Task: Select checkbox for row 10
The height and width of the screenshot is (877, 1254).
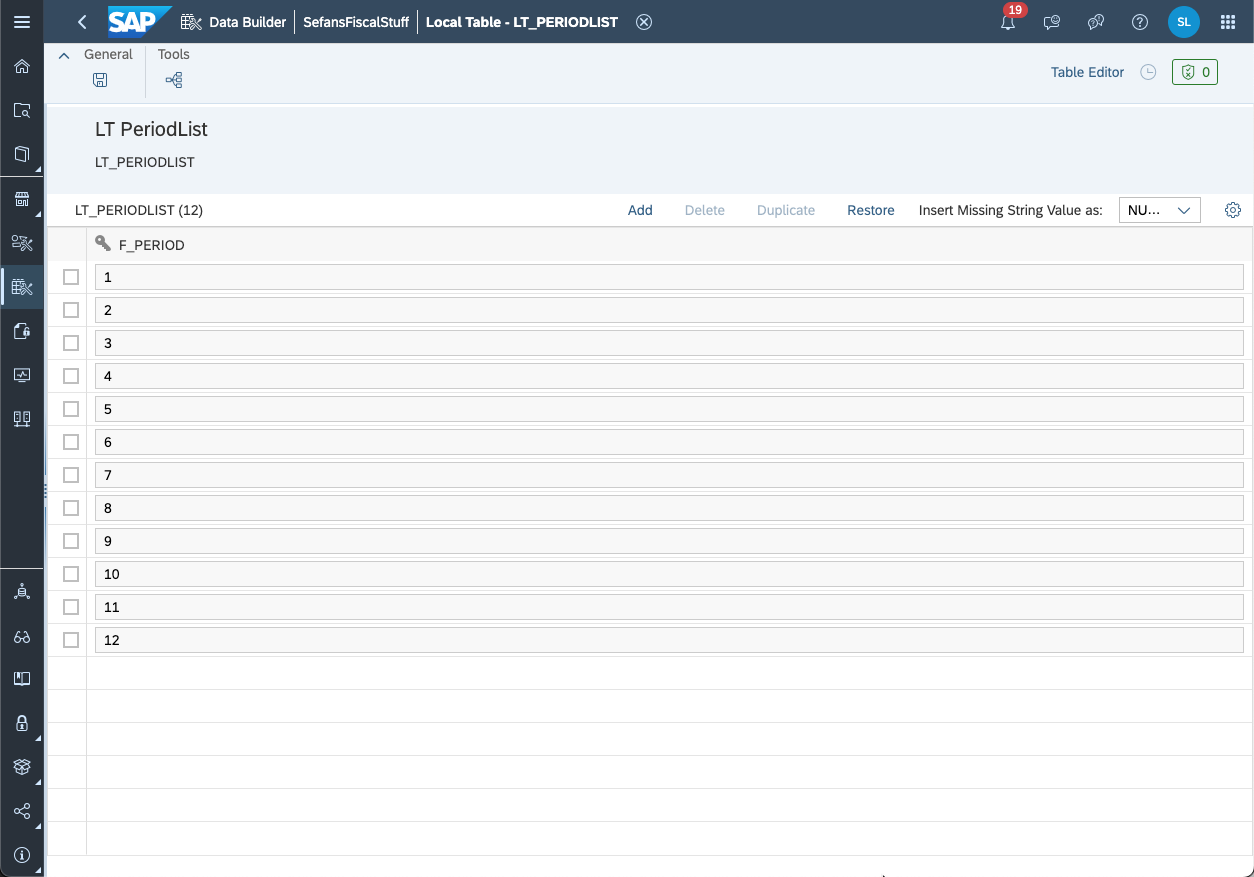Action: coord(71,574)
